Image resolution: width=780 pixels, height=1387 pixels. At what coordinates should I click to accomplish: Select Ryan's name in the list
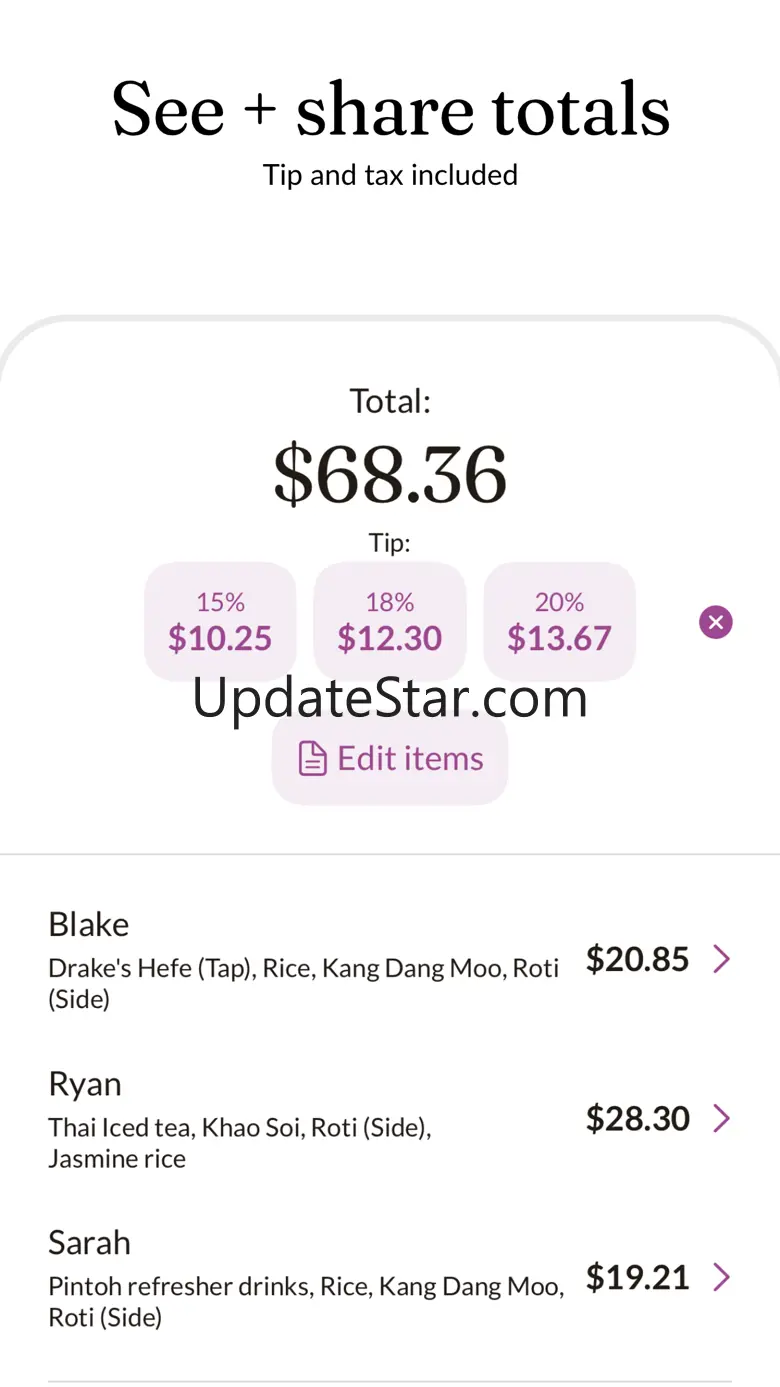[85, 1084]
